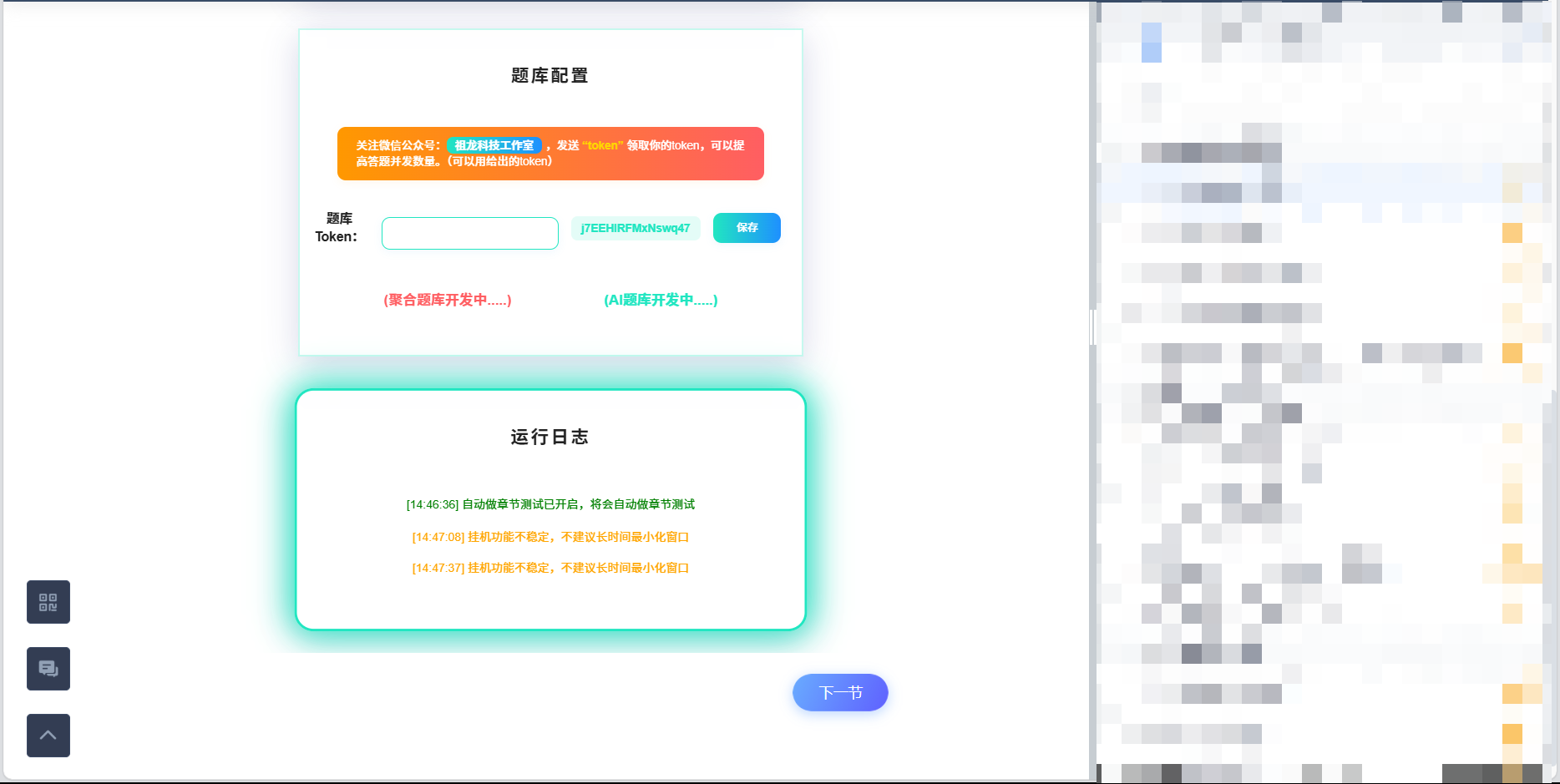Click the 运行日志 panel heading

pos(550,438)
